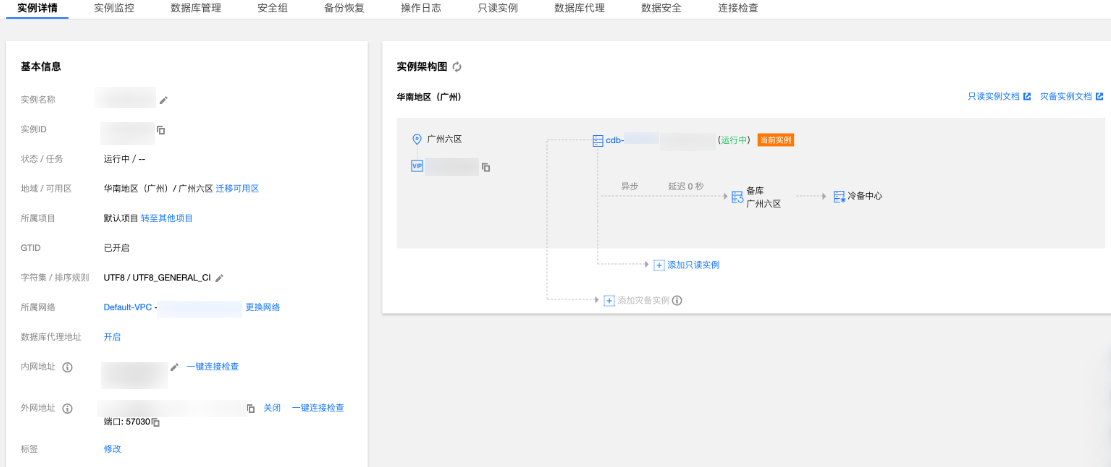Viewport: 1111px width, 467px height.
Task: Click the info icon beside 添加灾备实例
Action: [677, 301]
